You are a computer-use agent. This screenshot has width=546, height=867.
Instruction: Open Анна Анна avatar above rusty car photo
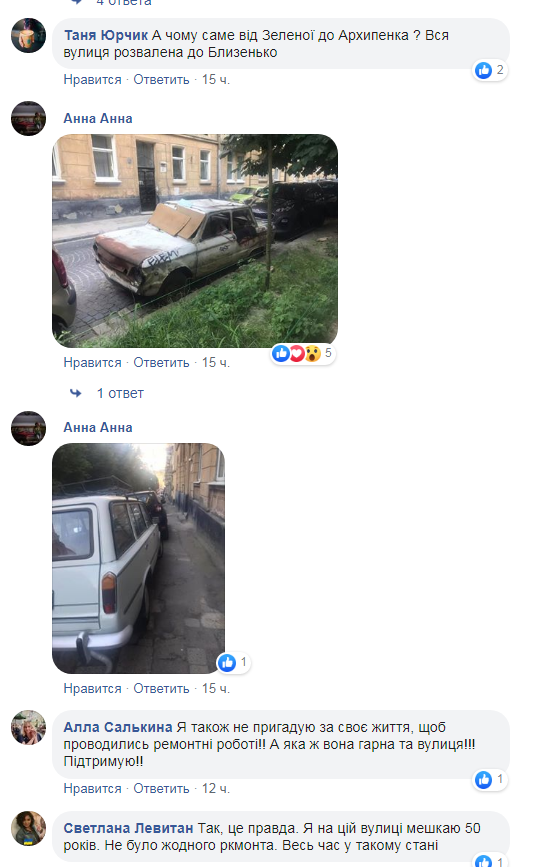[28, 118]
